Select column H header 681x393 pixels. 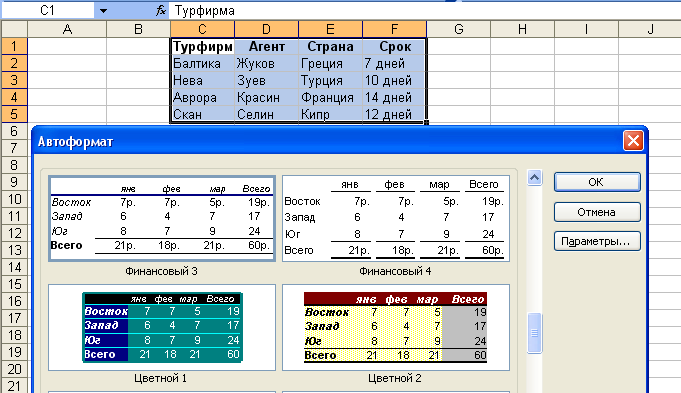pyautogui.click(x=522, y=29)
